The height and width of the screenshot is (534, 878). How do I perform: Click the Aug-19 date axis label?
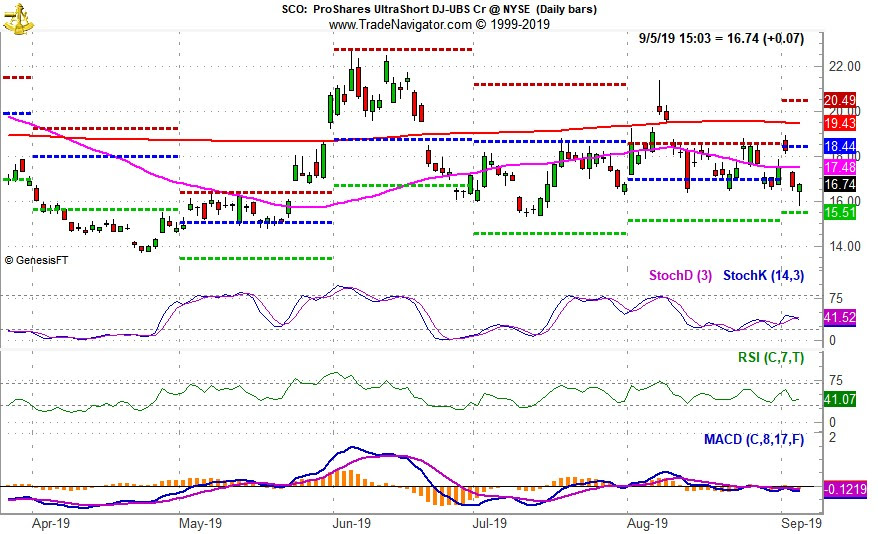coord(647,523)
